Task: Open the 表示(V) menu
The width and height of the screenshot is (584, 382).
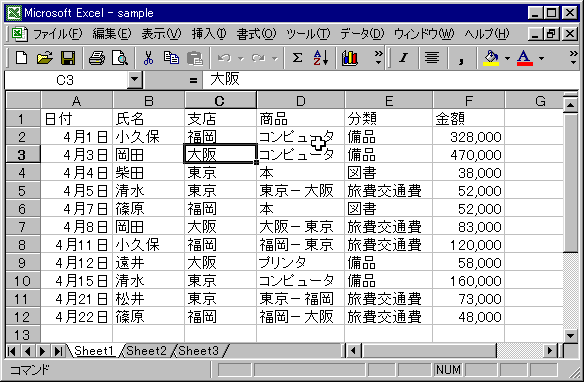Action: pyautogui.click(x=161, y=34)
